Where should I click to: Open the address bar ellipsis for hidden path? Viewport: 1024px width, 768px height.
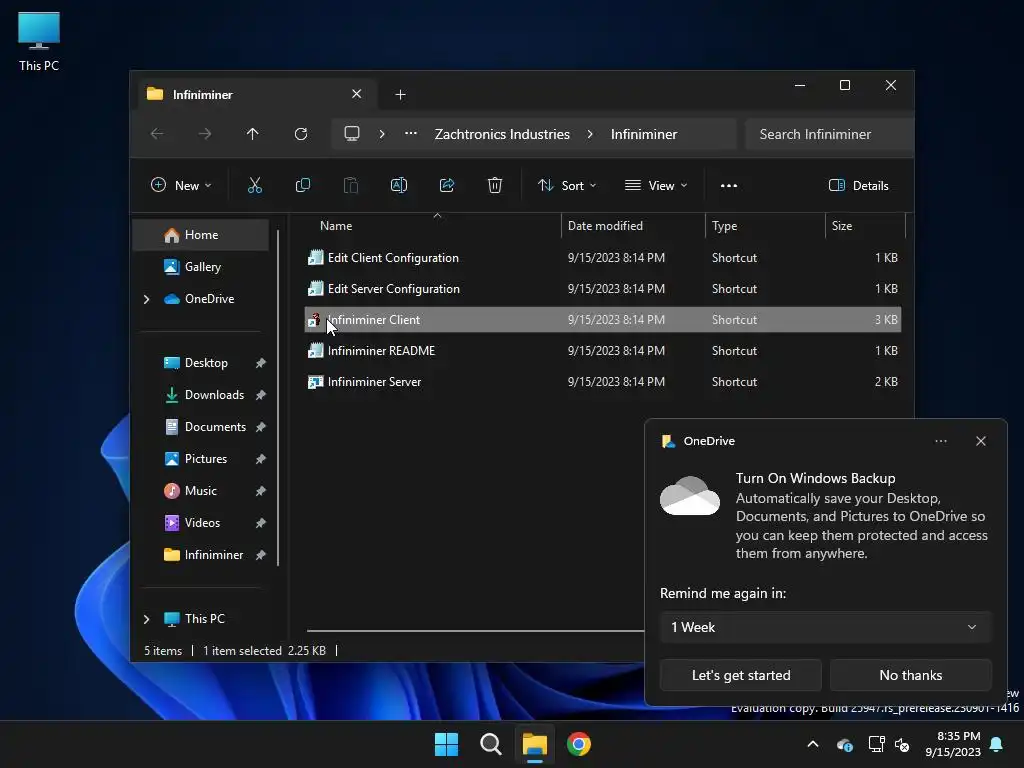(x=411, y=134)
